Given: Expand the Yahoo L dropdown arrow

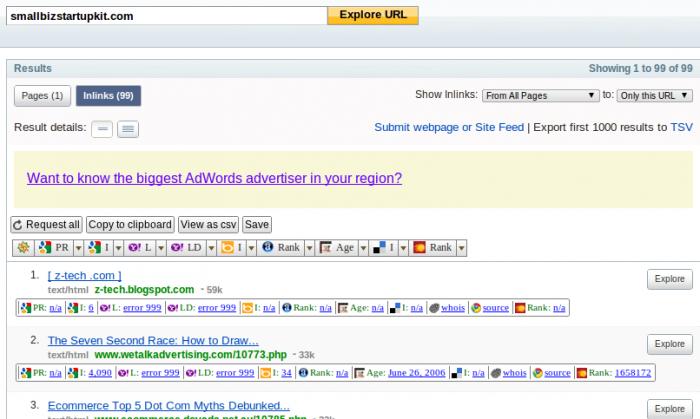Looking at the screenshot, I should click(161, 248).
